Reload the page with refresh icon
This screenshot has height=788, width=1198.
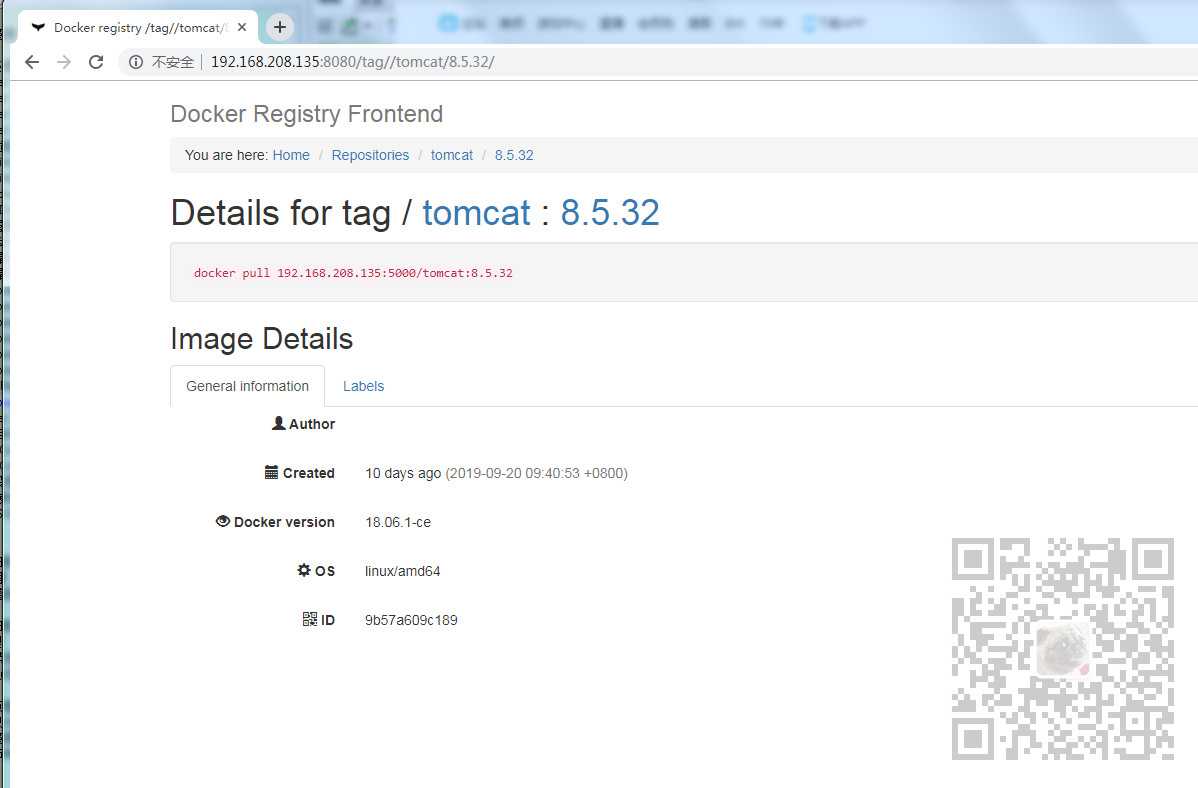(96, 62)
